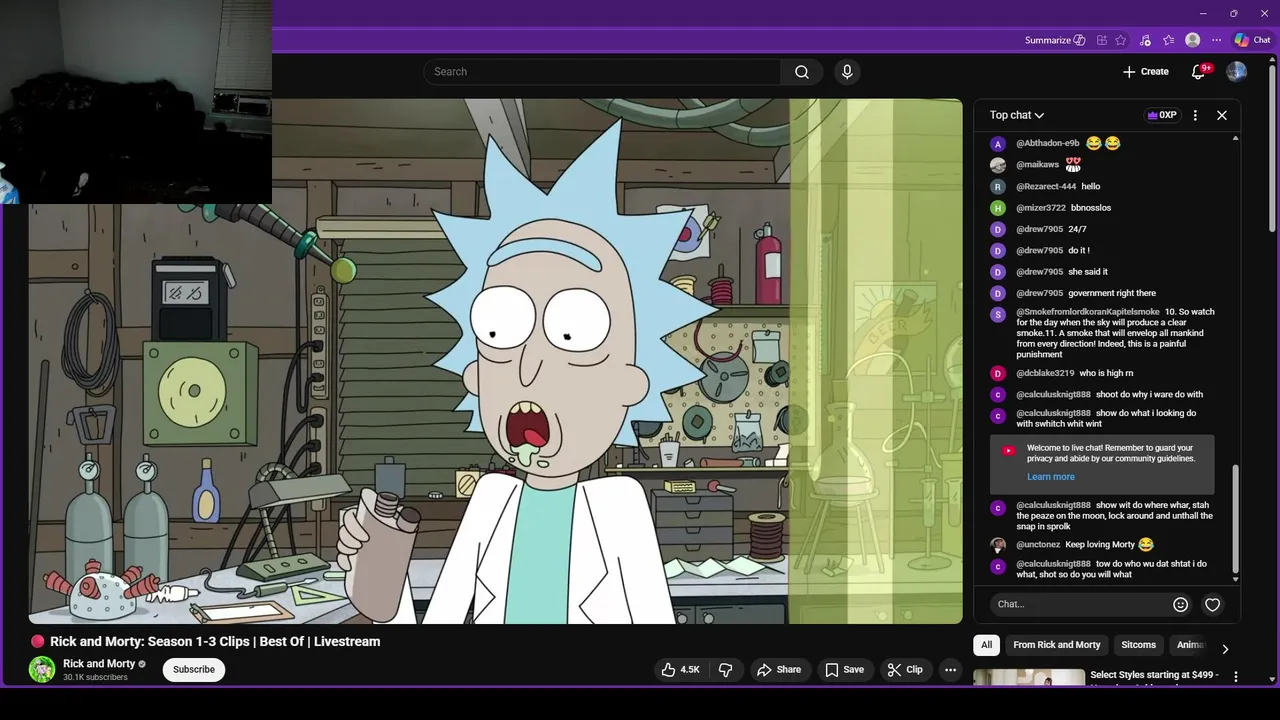The image size is (1280, 720).
Task: Click the search magnifier button
Action: point(802,72)
